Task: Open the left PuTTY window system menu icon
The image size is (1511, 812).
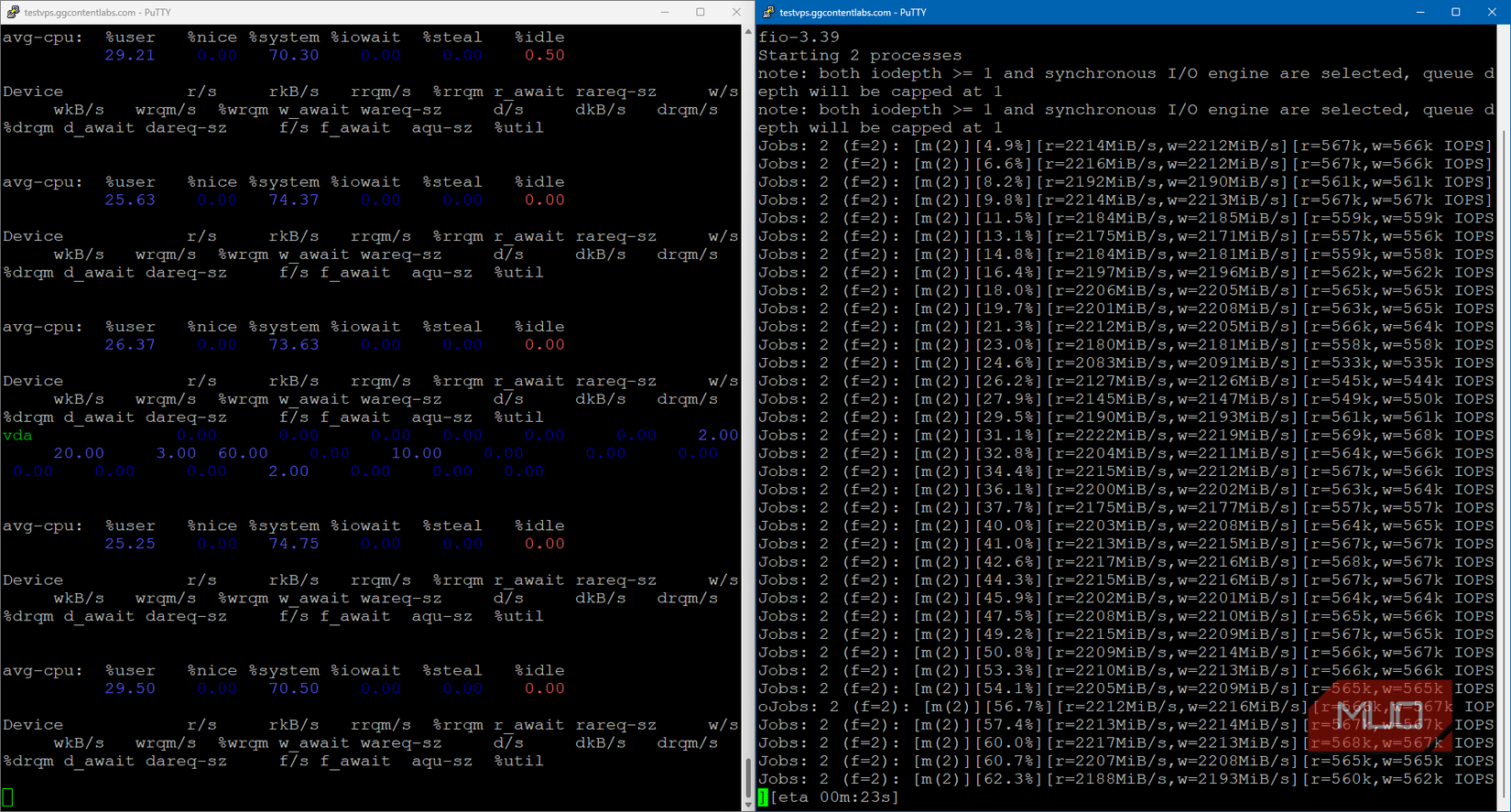Action: (13, 12)
